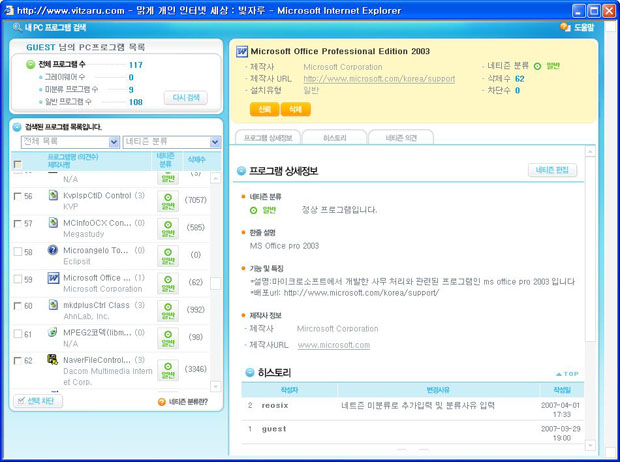Click the 선택 차단 button
Image resolution: width=620 pixels, height=462 pixels.
coord(38,401)
